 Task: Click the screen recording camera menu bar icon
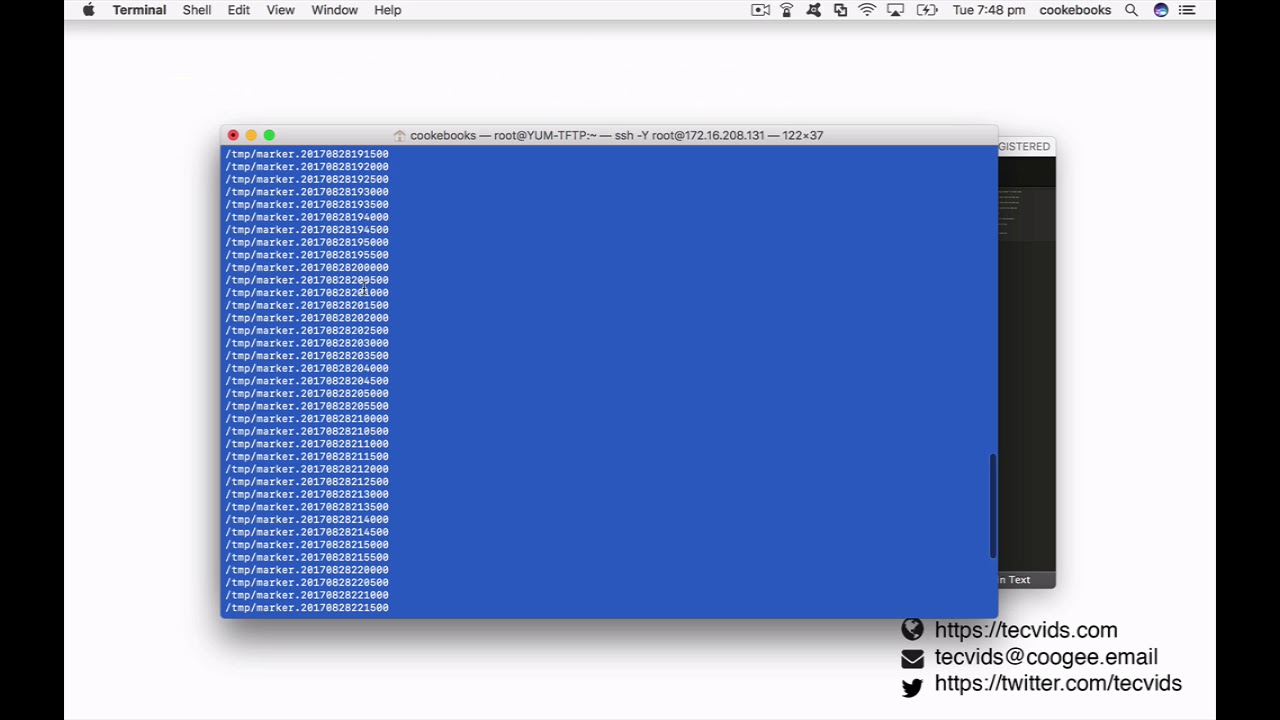pos(760,10)
